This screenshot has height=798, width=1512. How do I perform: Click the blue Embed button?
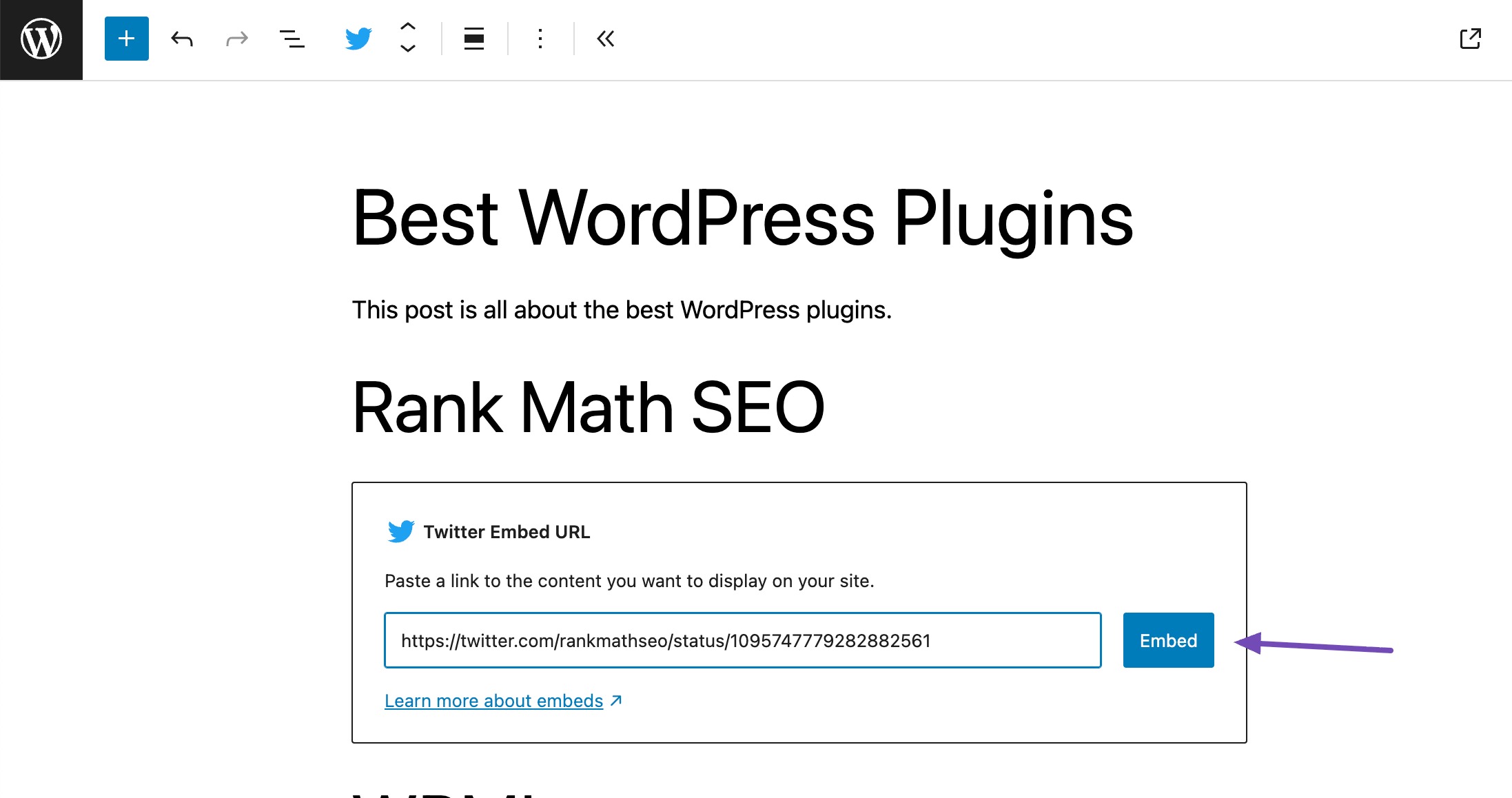pyautogui.click(x=1168, y=640)
